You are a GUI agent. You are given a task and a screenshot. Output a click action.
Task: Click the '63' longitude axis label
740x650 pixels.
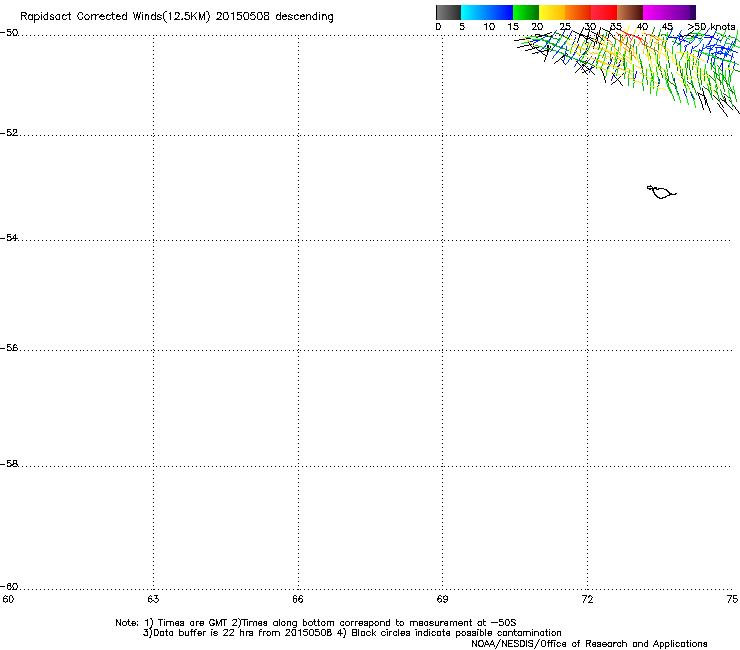click(153, 599)
